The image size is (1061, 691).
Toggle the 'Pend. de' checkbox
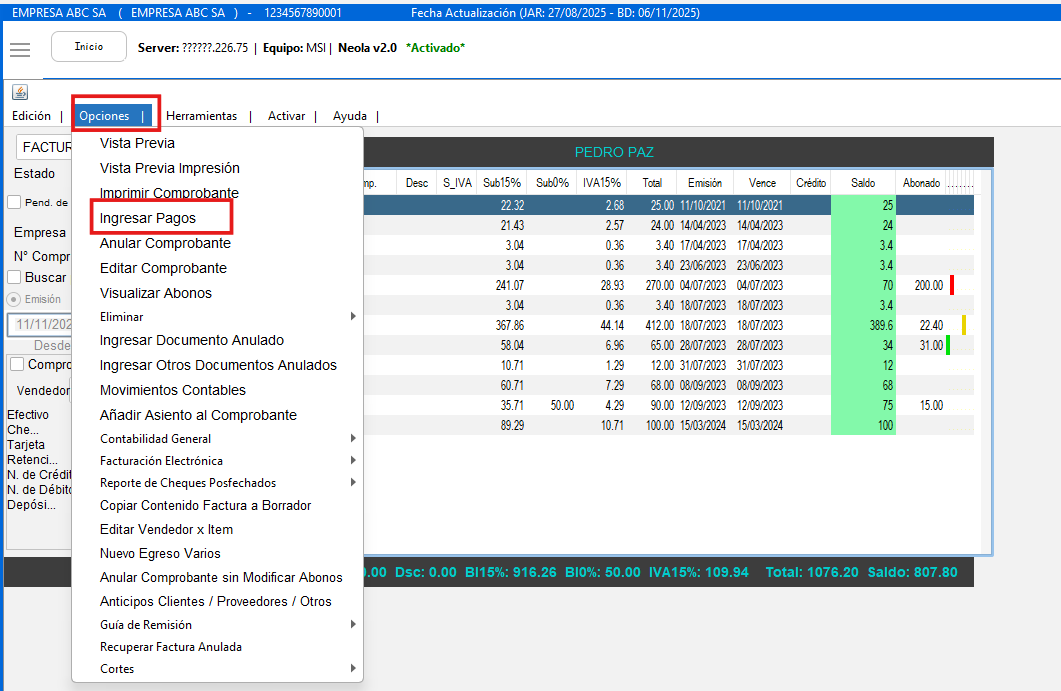pos(14,202)
